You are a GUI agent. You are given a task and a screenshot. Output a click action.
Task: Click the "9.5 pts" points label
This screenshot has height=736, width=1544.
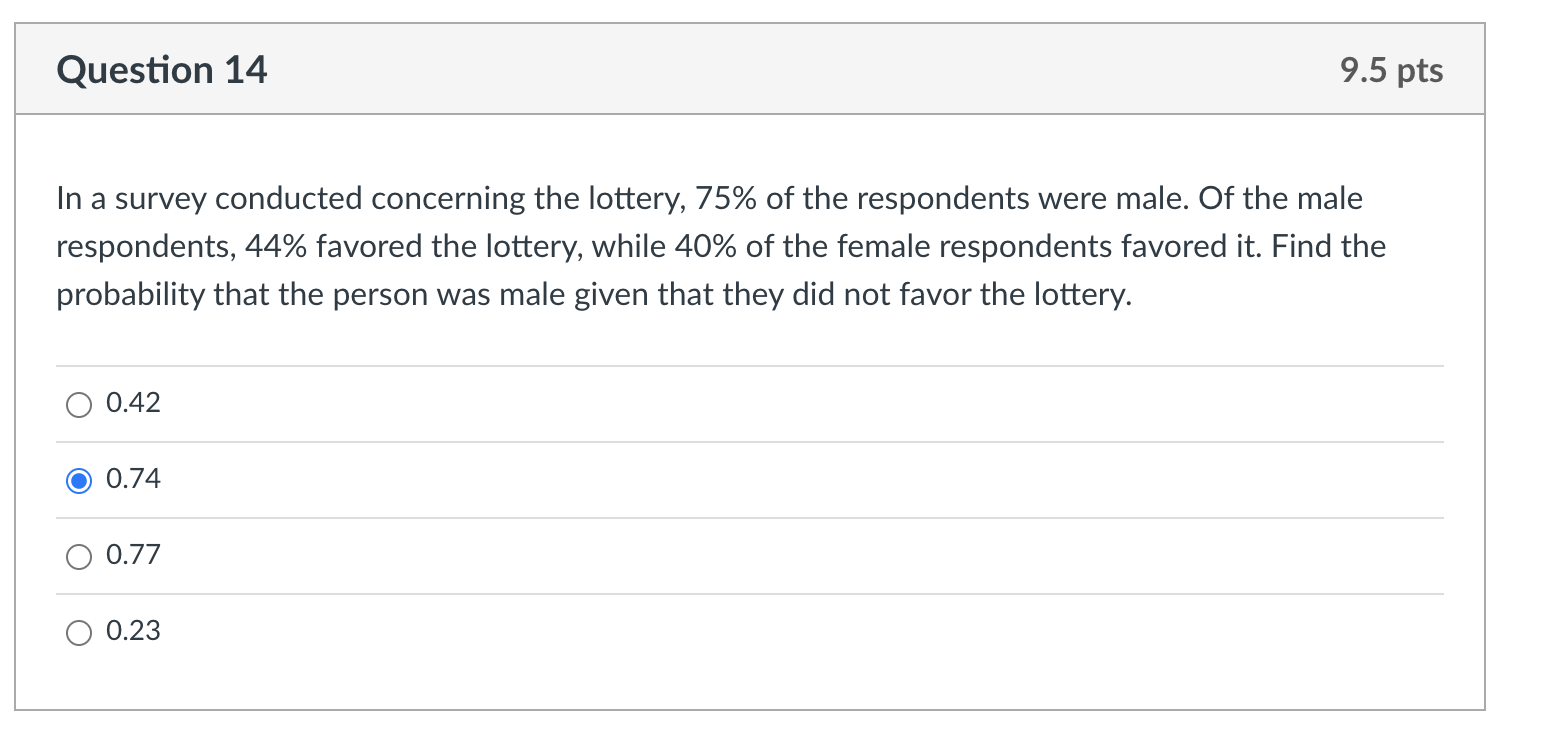tap(1392, 71)
